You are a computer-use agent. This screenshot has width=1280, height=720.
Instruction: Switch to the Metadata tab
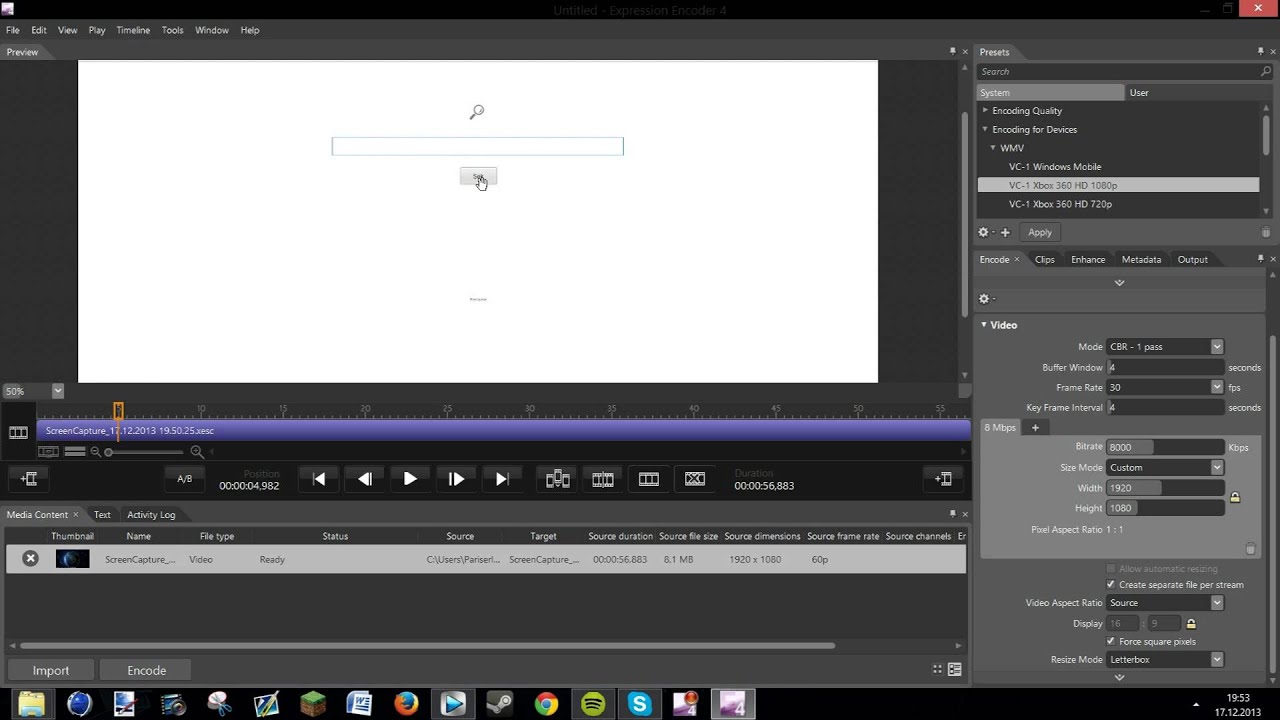pyautogui.click(x=1141, y=259)
